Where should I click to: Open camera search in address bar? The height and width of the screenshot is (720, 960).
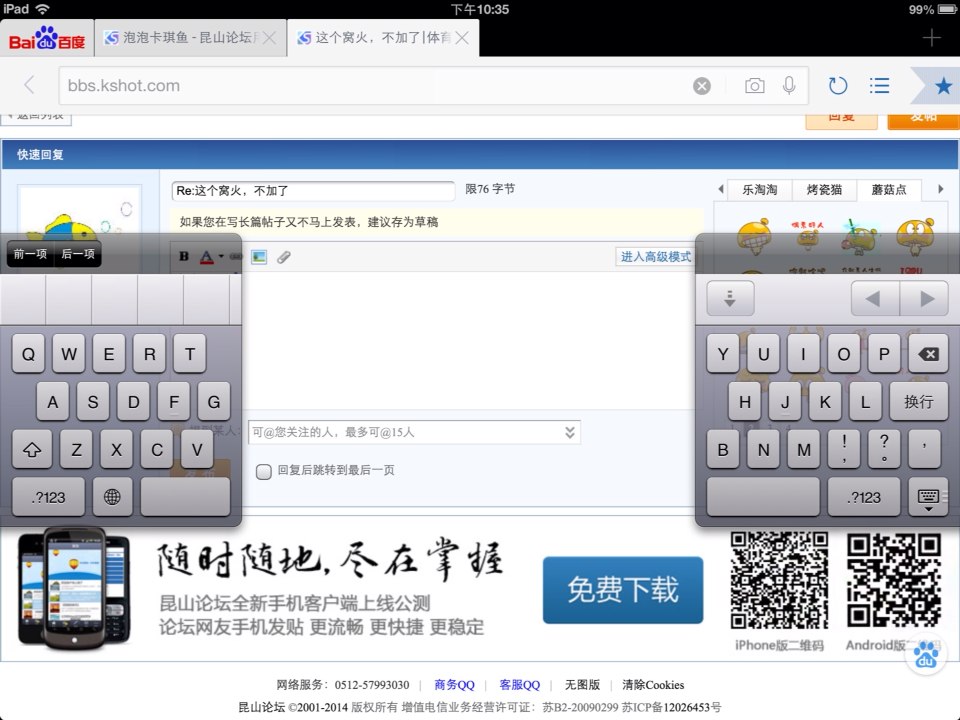click(x=754, y=86)
